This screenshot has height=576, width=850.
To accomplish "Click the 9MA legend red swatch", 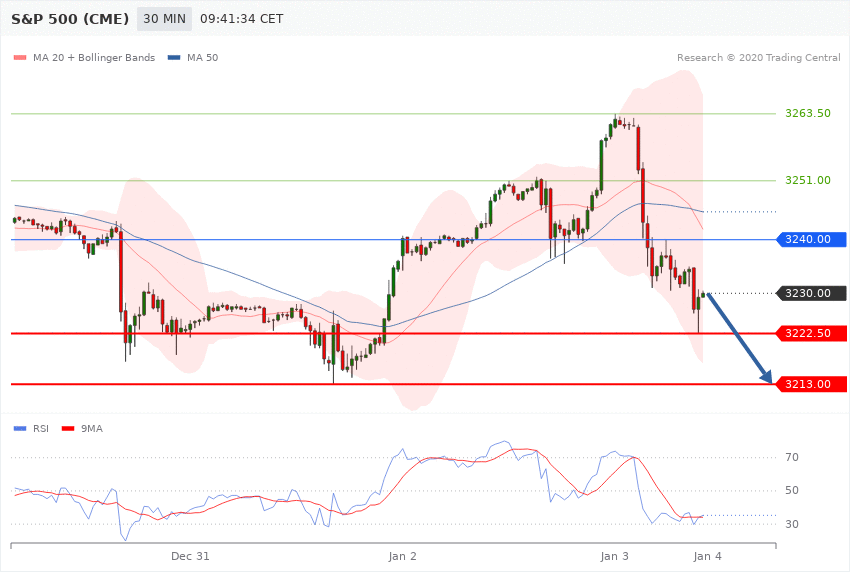I will point(68,429).
